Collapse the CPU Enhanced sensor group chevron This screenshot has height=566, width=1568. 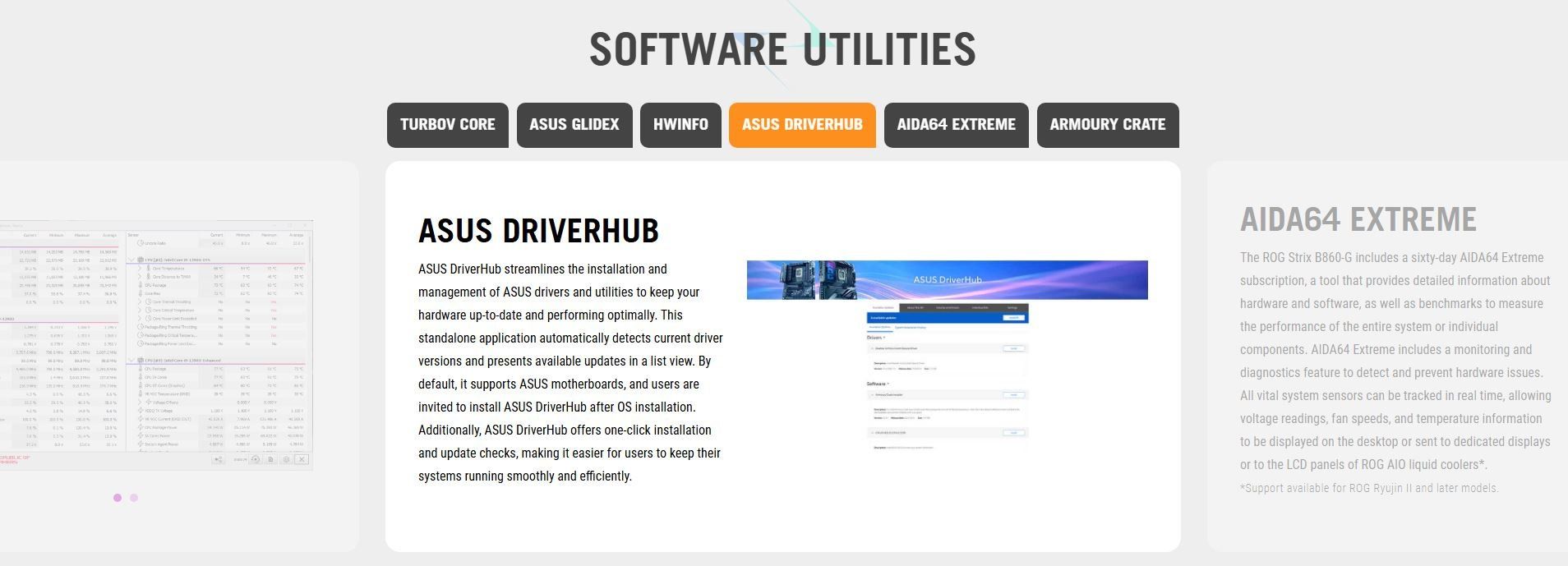[x=131, y=360]
